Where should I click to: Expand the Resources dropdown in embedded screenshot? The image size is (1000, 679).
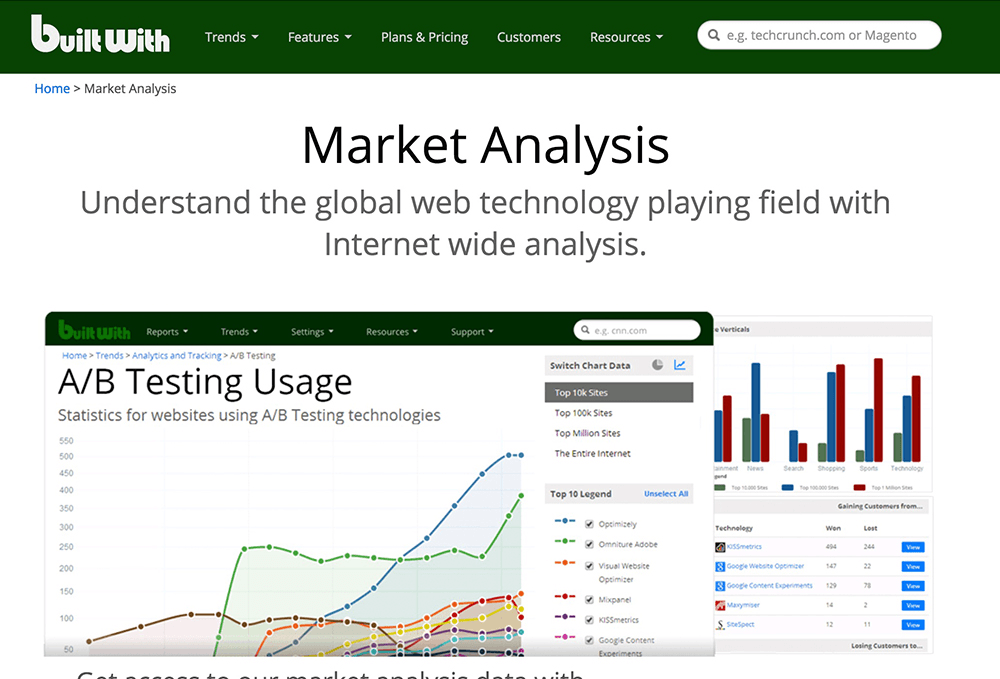tap(392, 332)
